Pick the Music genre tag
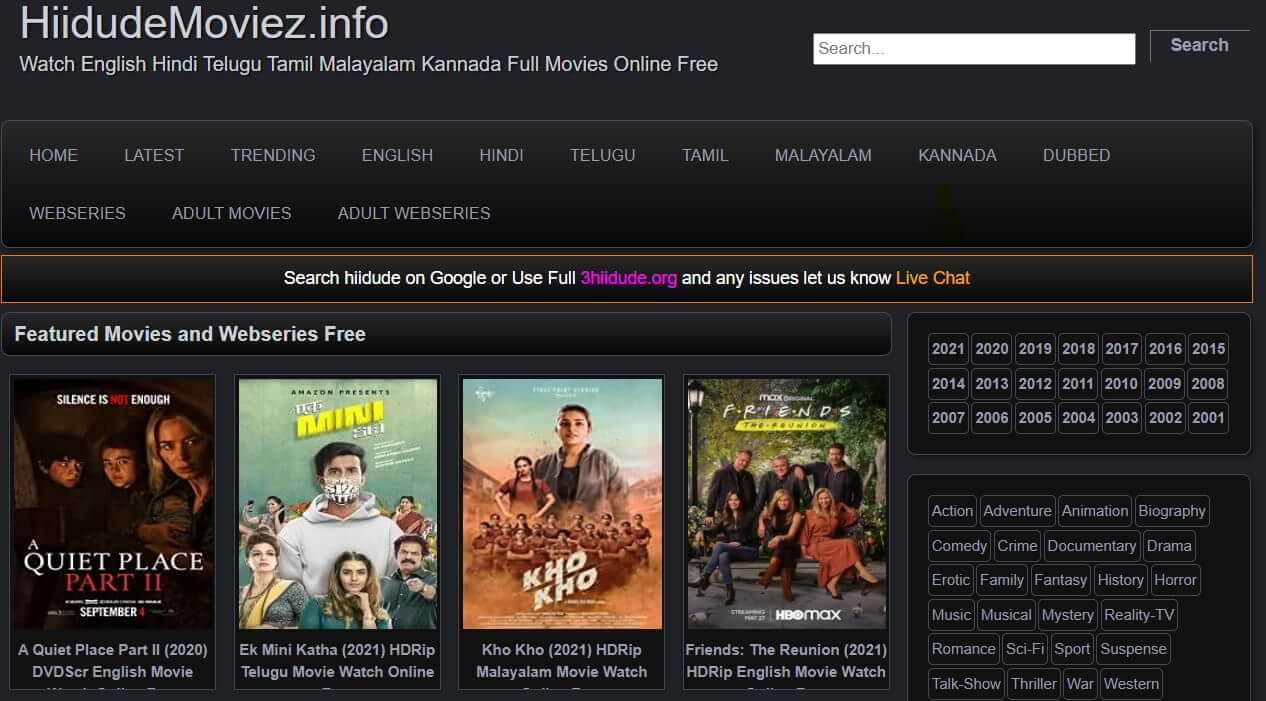This screenshot has height=701, width=1266. click(951, 615)
